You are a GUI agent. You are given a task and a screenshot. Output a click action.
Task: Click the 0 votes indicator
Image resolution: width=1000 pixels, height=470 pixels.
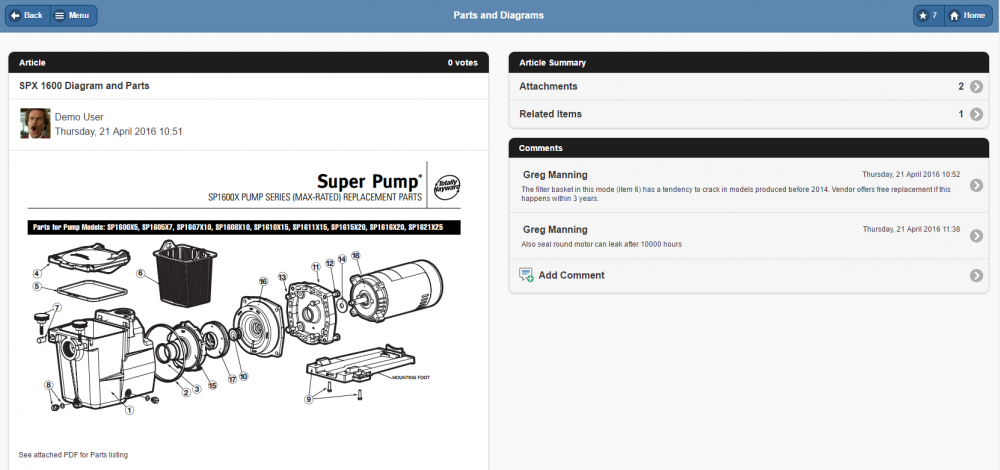coord(462,62)
